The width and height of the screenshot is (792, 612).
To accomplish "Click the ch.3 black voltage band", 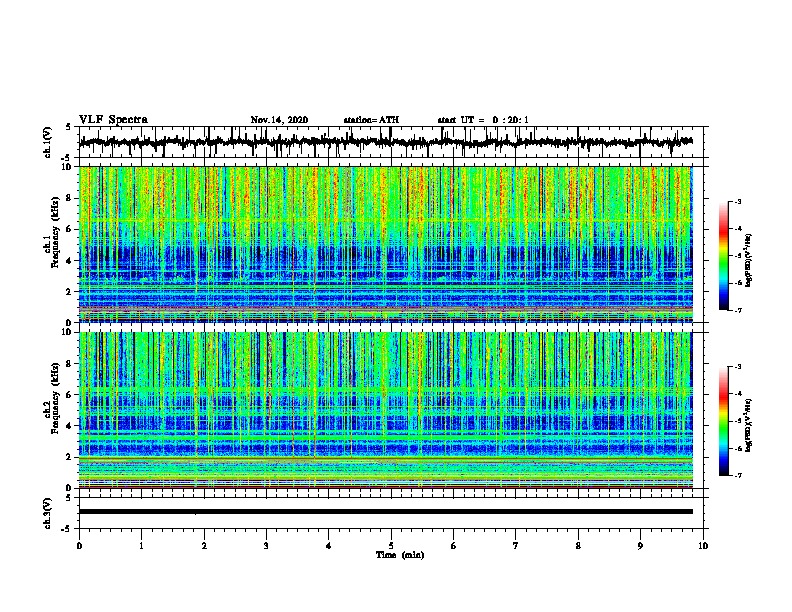I will [x=385, y=512].
